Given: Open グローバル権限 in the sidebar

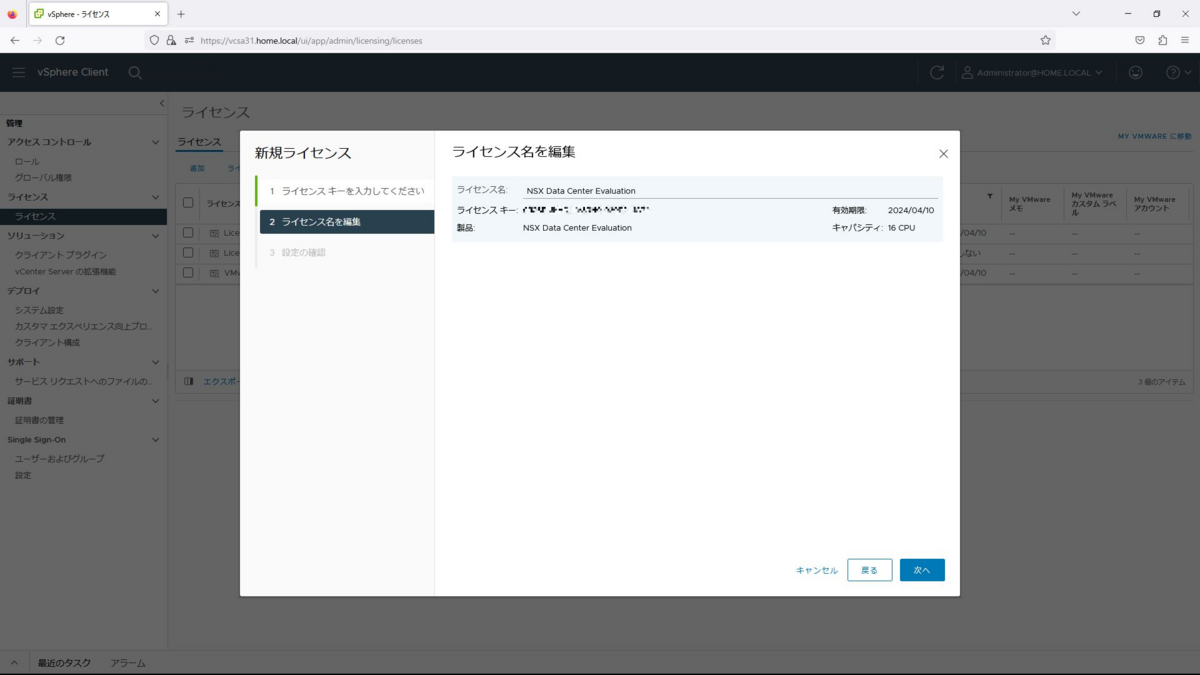Looking at the screenshot, I should click(x=43, y=178).
